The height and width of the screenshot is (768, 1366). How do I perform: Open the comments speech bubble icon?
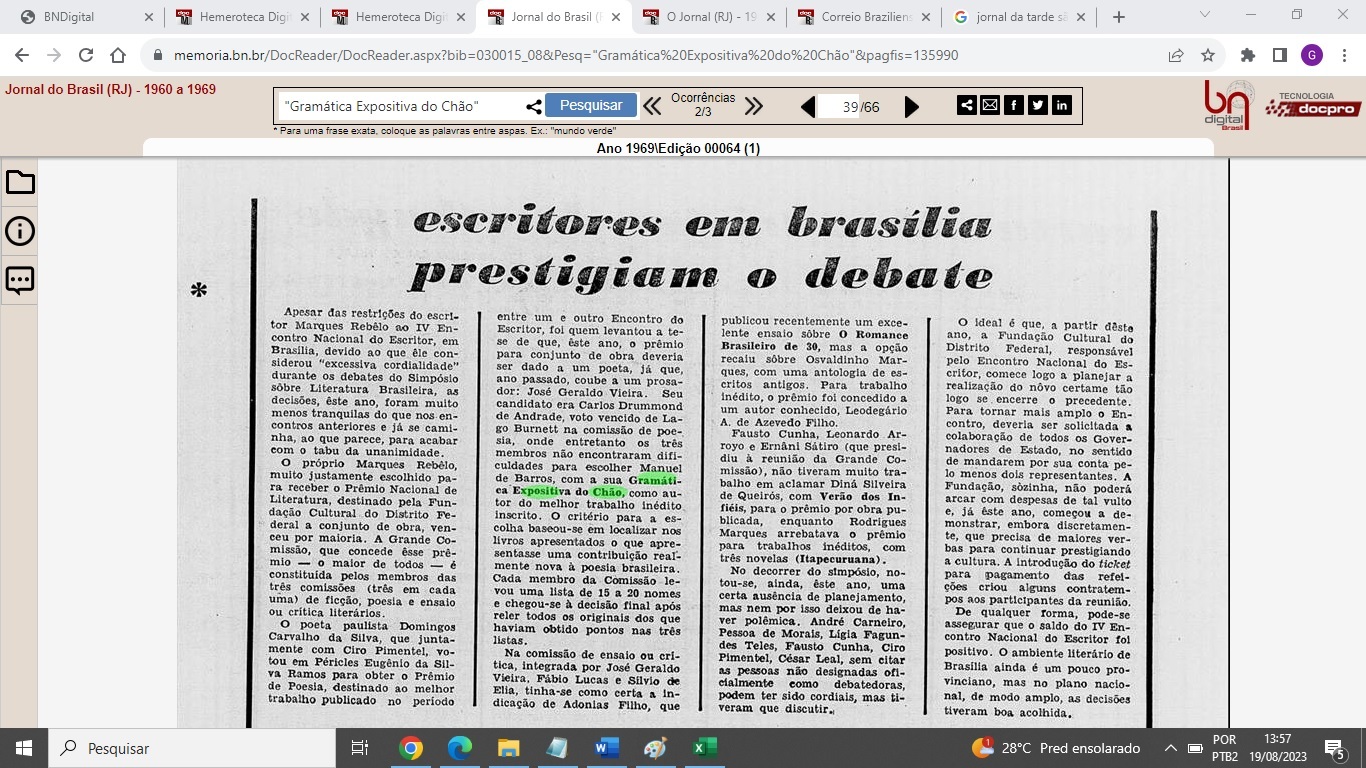point(20,280)
